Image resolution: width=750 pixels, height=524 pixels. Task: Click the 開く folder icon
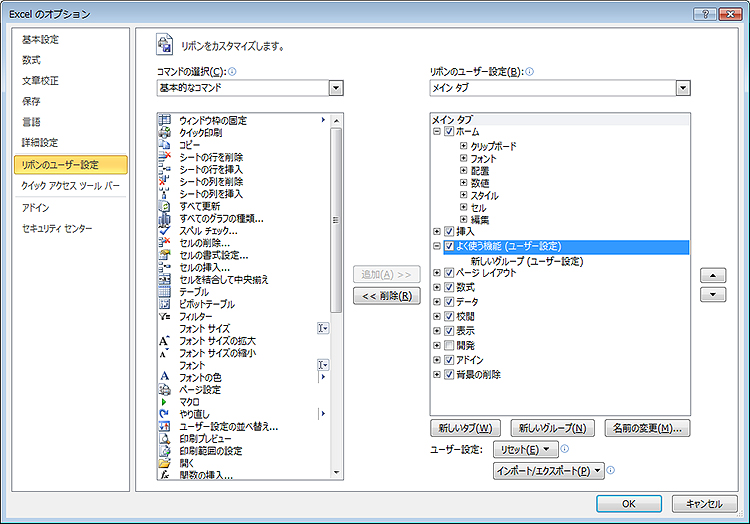pyautogui.click(x=165, y=463)
